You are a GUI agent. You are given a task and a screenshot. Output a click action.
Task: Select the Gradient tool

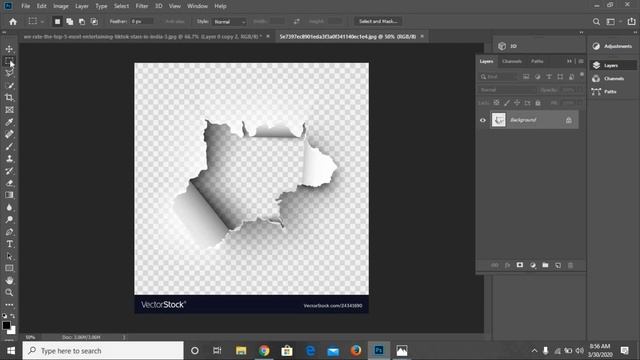(x=9, y=195)
